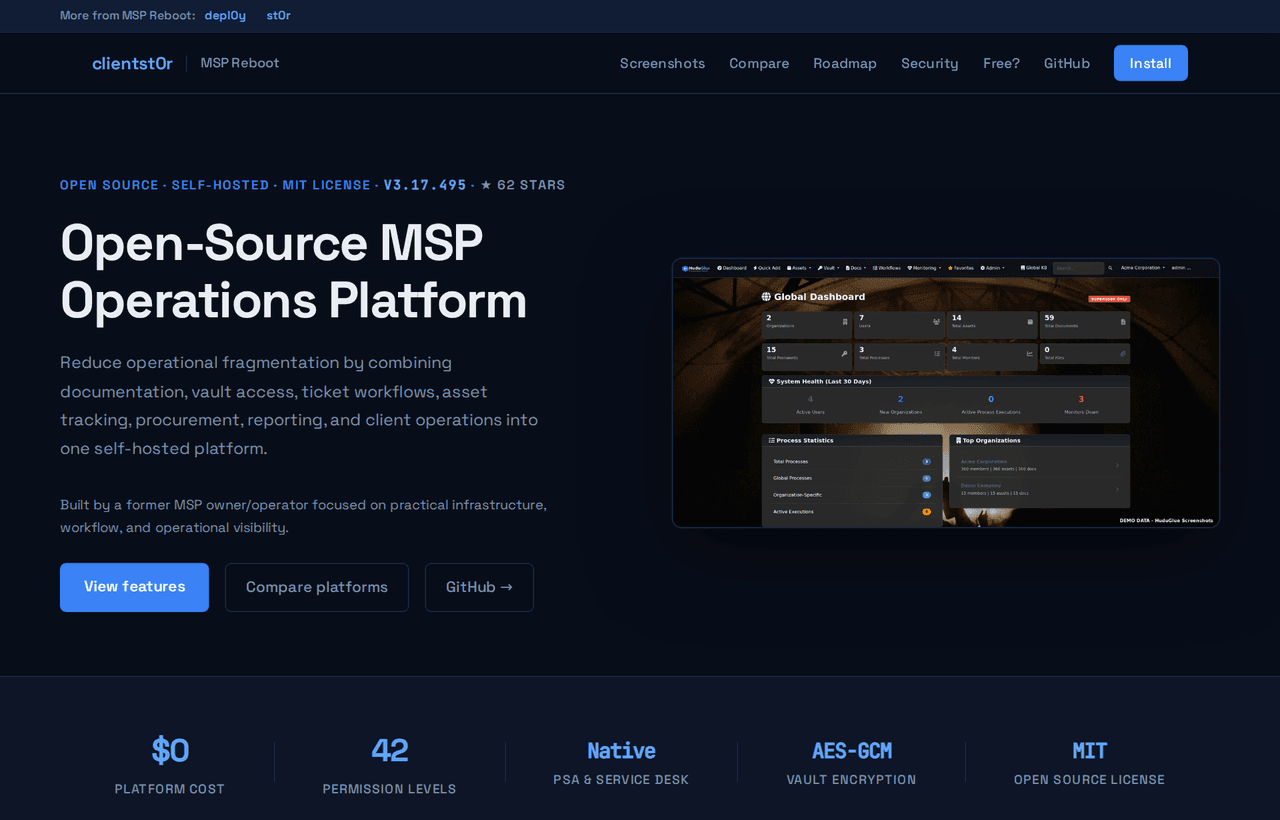Click the star icon beside 62 STARS
The height and width of the screenshot is (820, 1280).
click(x=486, y=185)
